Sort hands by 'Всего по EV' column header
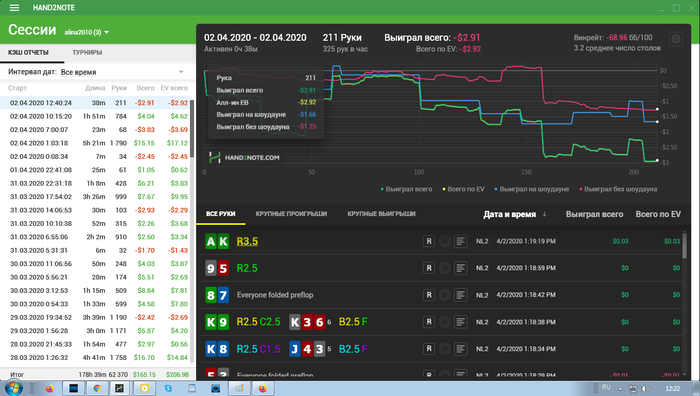The height and width of the screenshot is (396, 700). click(x=658, y=214)
